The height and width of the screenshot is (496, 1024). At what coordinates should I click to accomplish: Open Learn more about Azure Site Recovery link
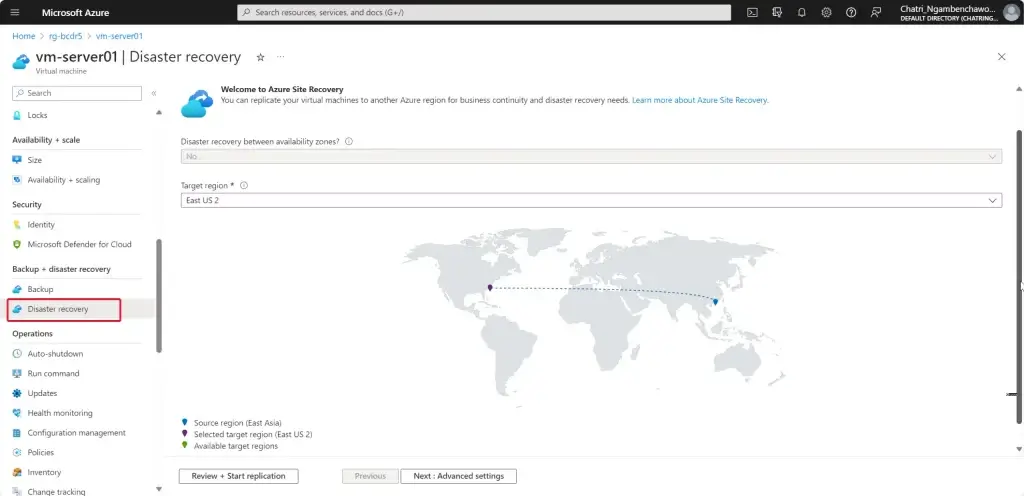[x=699, y=101]
